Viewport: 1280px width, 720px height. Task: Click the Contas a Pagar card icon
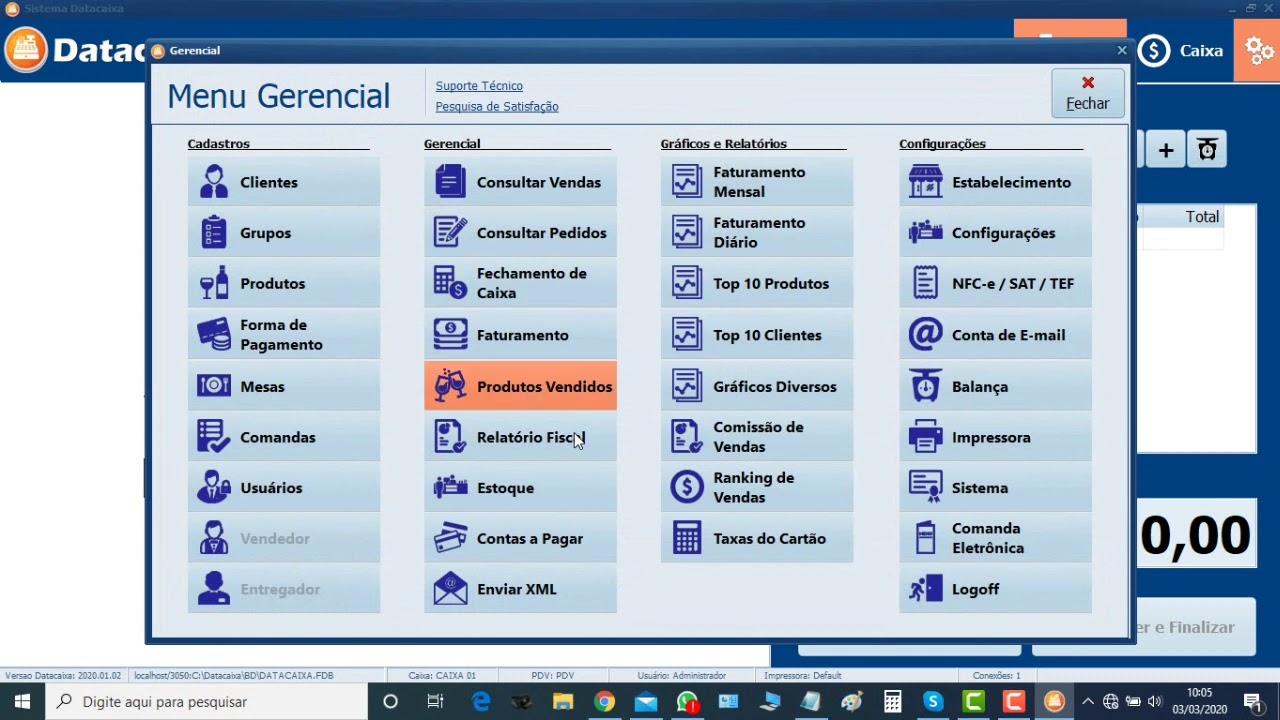coord(450,538)
